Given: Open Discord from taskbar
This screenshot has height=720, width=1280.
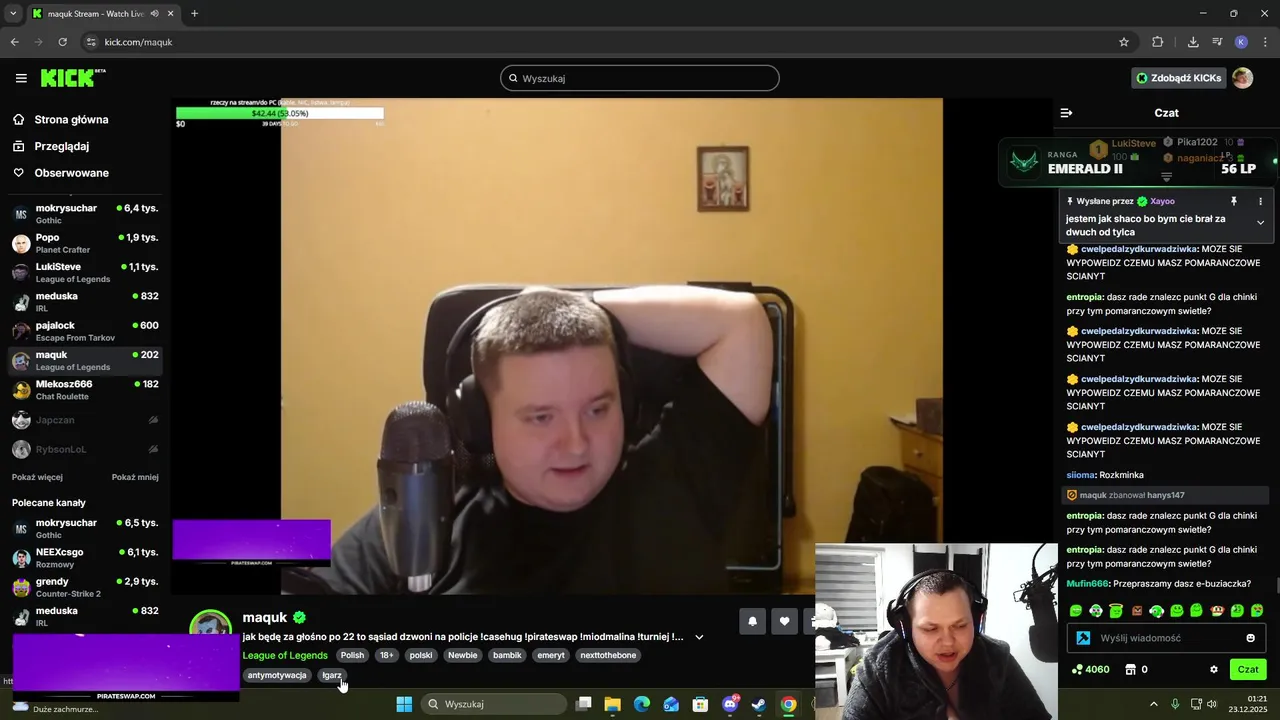Looking at the screenshot, I should pos(730,704).
